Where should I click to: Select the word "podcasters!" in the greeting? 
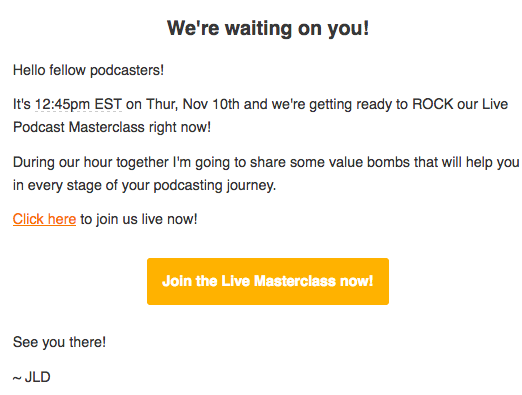click(127, 71)
